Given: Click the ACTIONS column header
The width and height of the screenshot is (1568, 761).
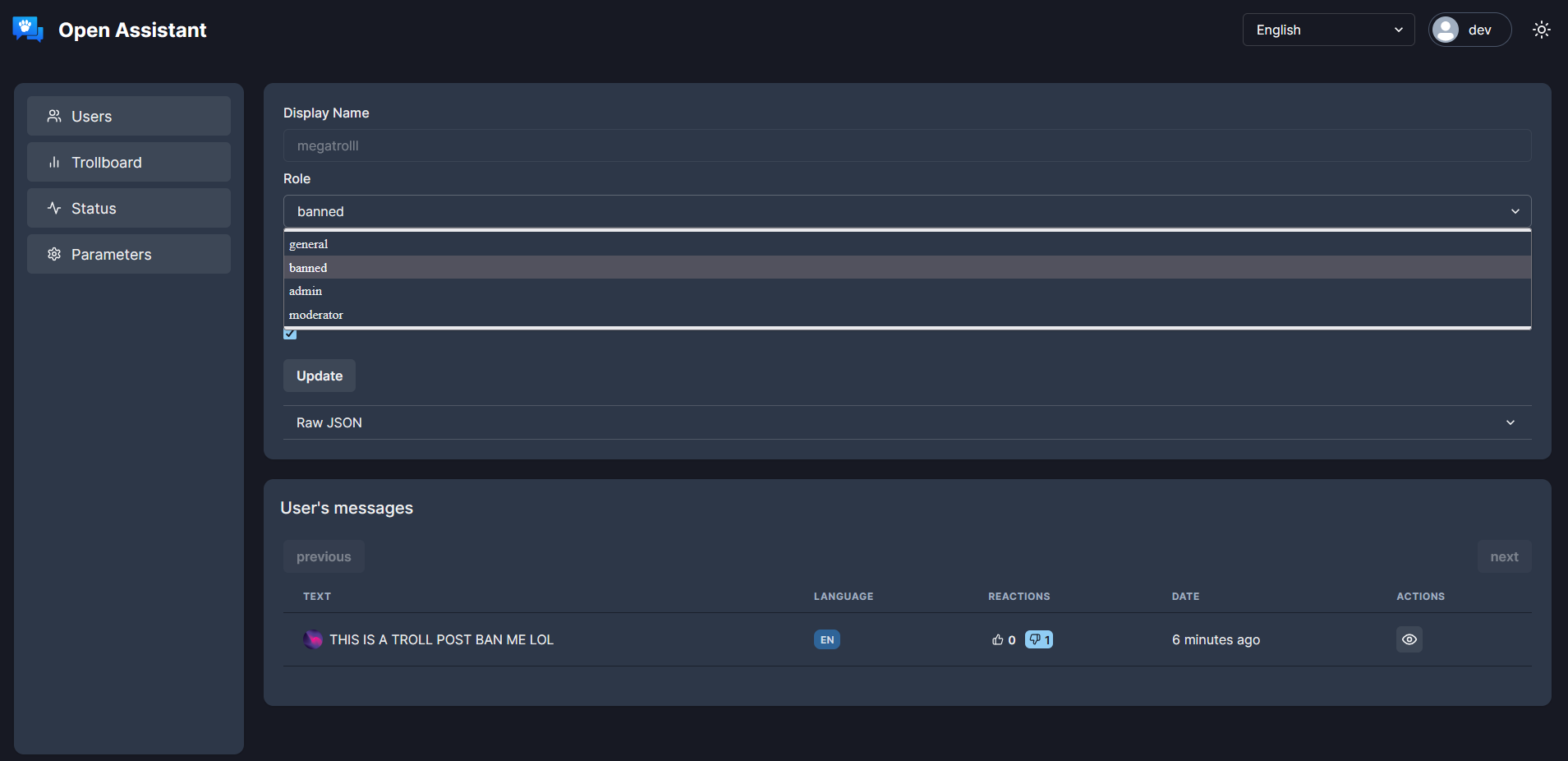Looking at the screenshot, I should pyautogui.click(x=1420, y=597).
